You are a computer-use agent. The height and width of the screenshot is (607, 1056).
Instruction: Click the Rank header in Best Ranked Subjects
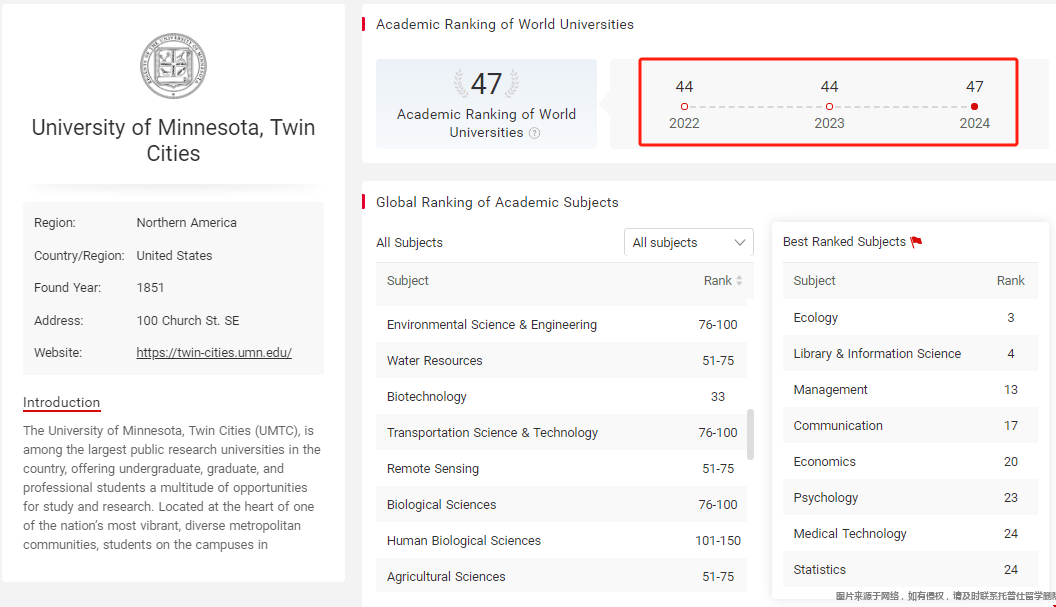tap(1011, 281)
